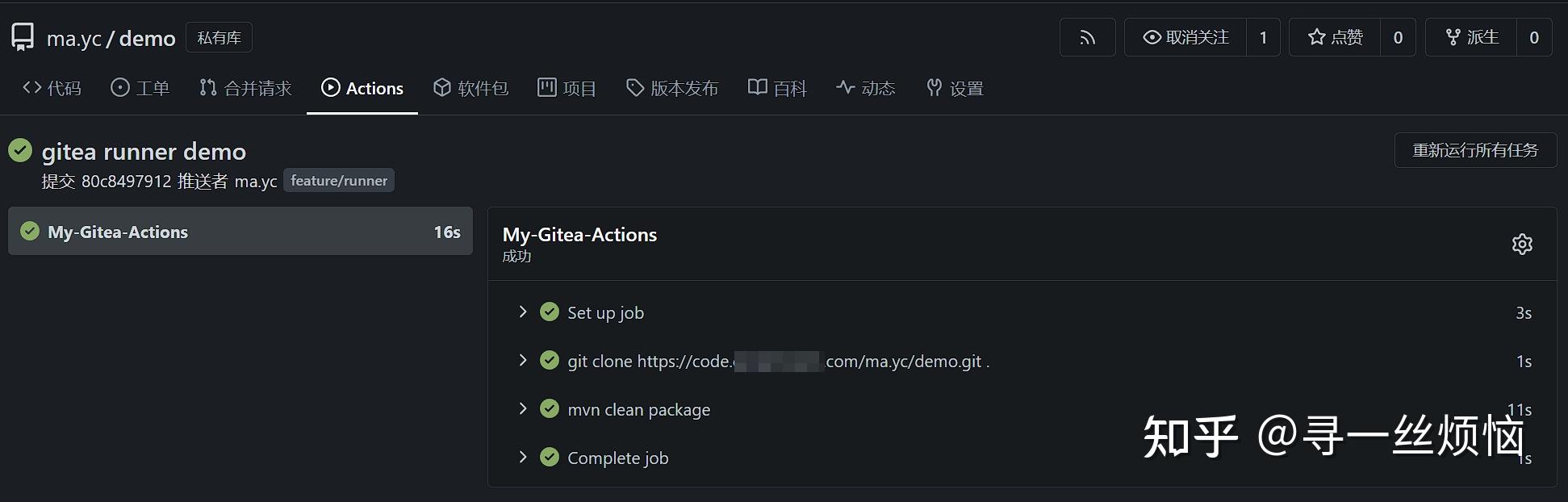Click the green success check on Set up job
1568x502 pixels.
pyautogui.click(x=550, y=312)
